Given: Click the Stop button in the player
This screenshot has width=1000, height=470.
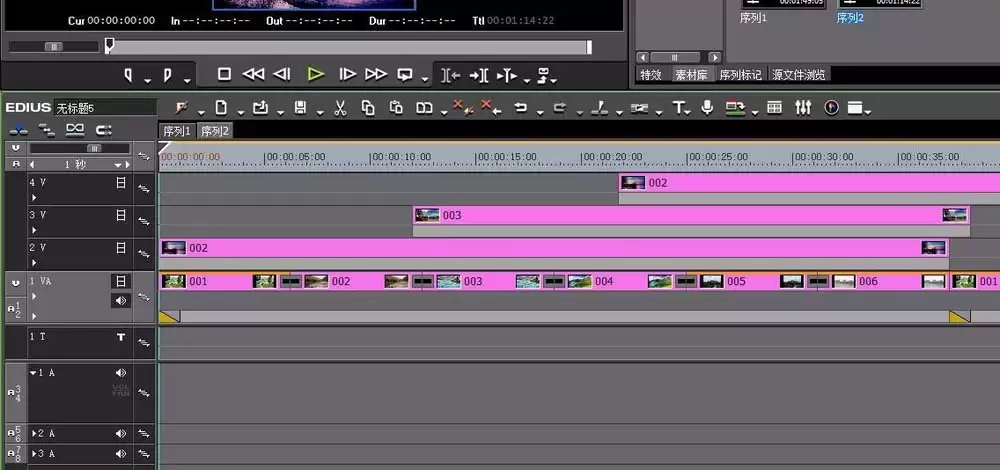Looking at the screenshot, I should pyautogui.click(x=224, y=75).
